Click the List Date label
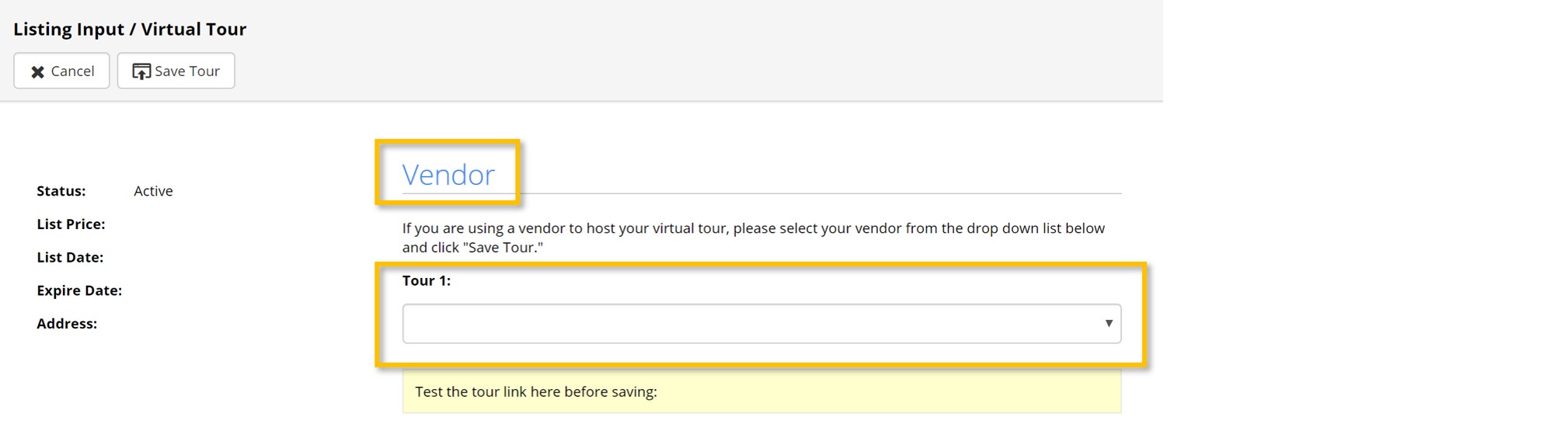Viewport: 1568px width, 431px height. [x=70, y=257]
